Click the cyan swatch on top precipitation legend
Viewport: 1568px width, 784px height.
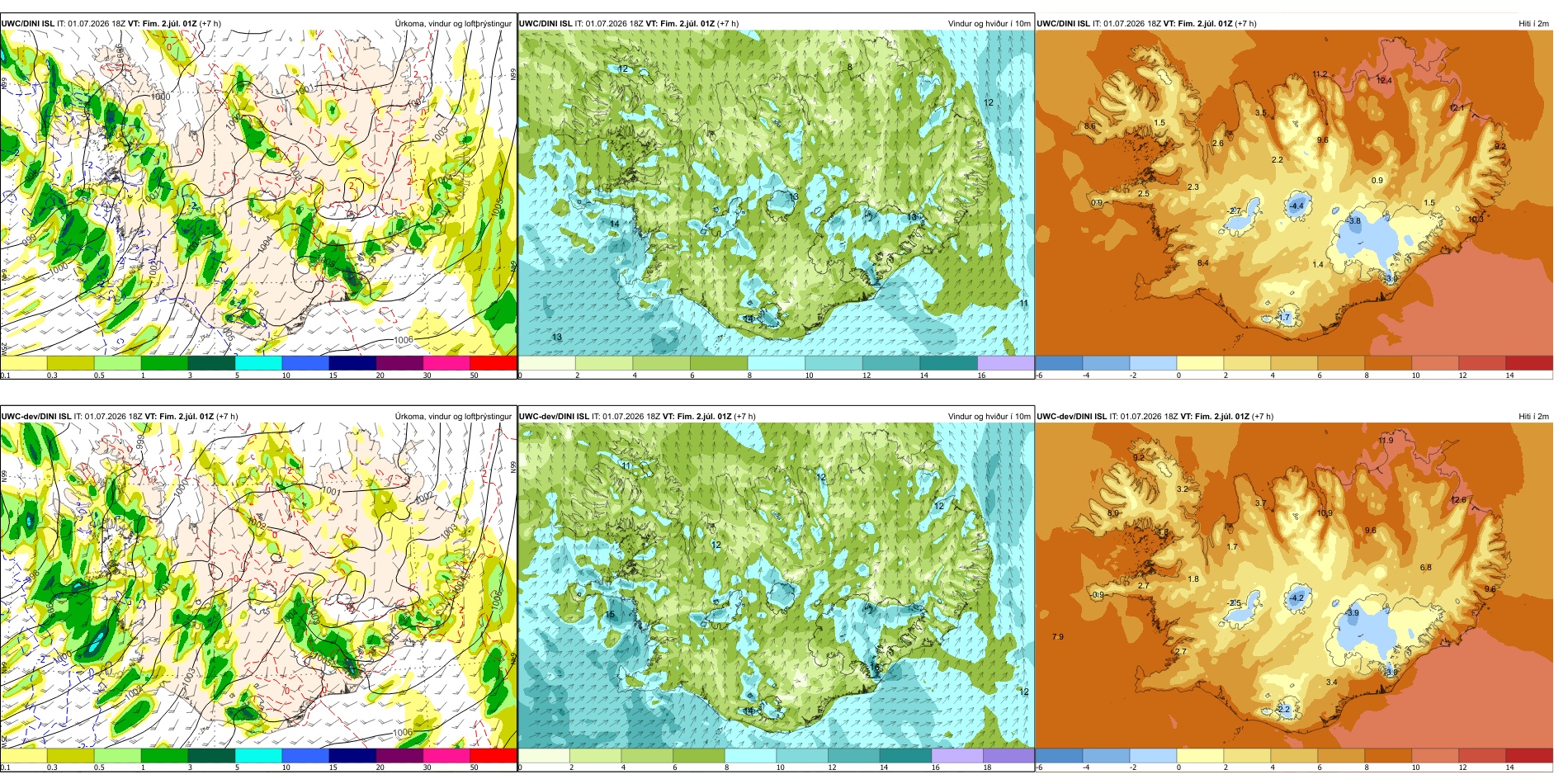pyautogui.click(x=258, y=363)
